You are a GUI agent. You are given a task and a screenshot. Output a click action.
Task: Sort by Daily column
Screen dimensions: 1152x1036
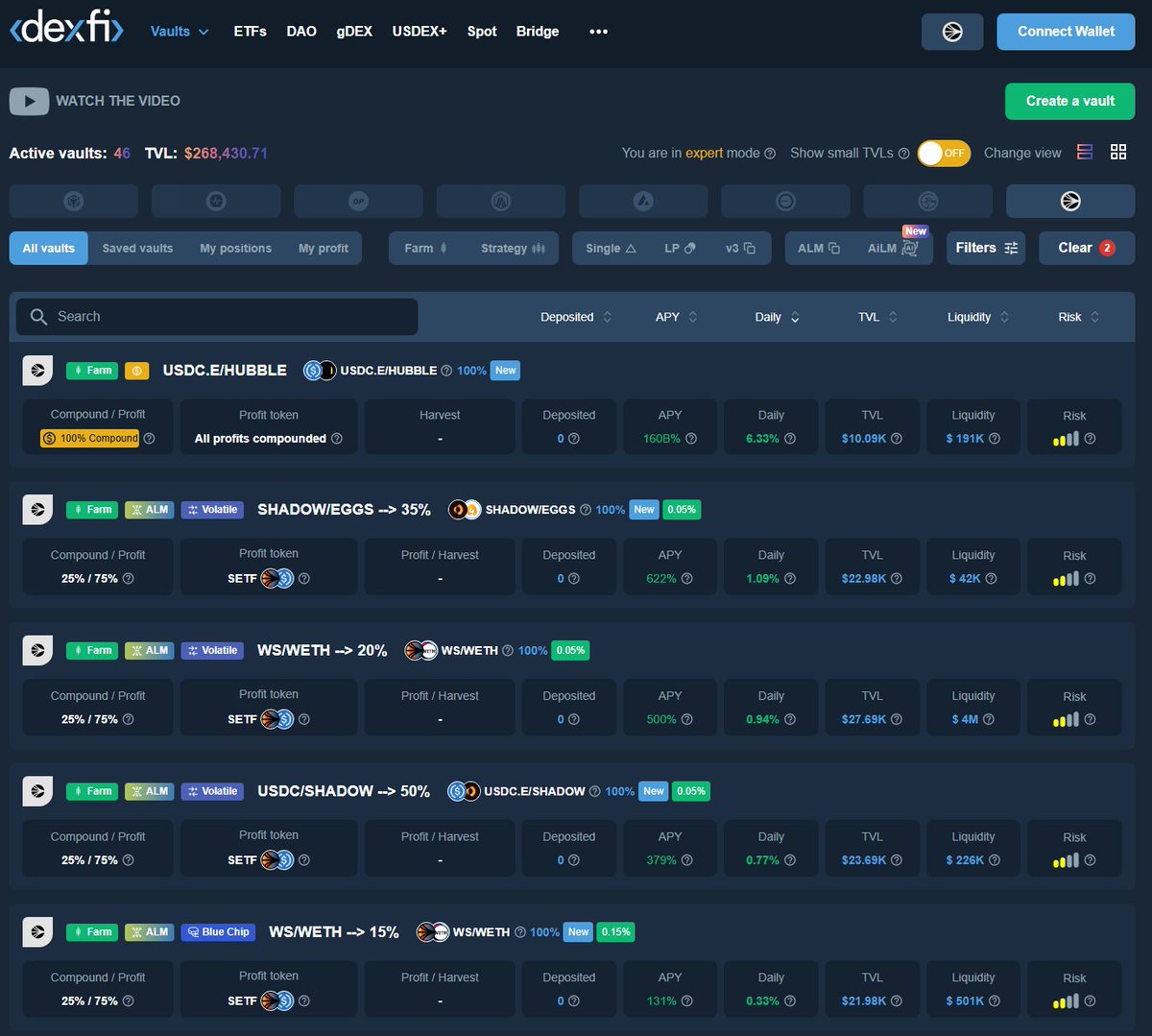[x=777, y=317]
